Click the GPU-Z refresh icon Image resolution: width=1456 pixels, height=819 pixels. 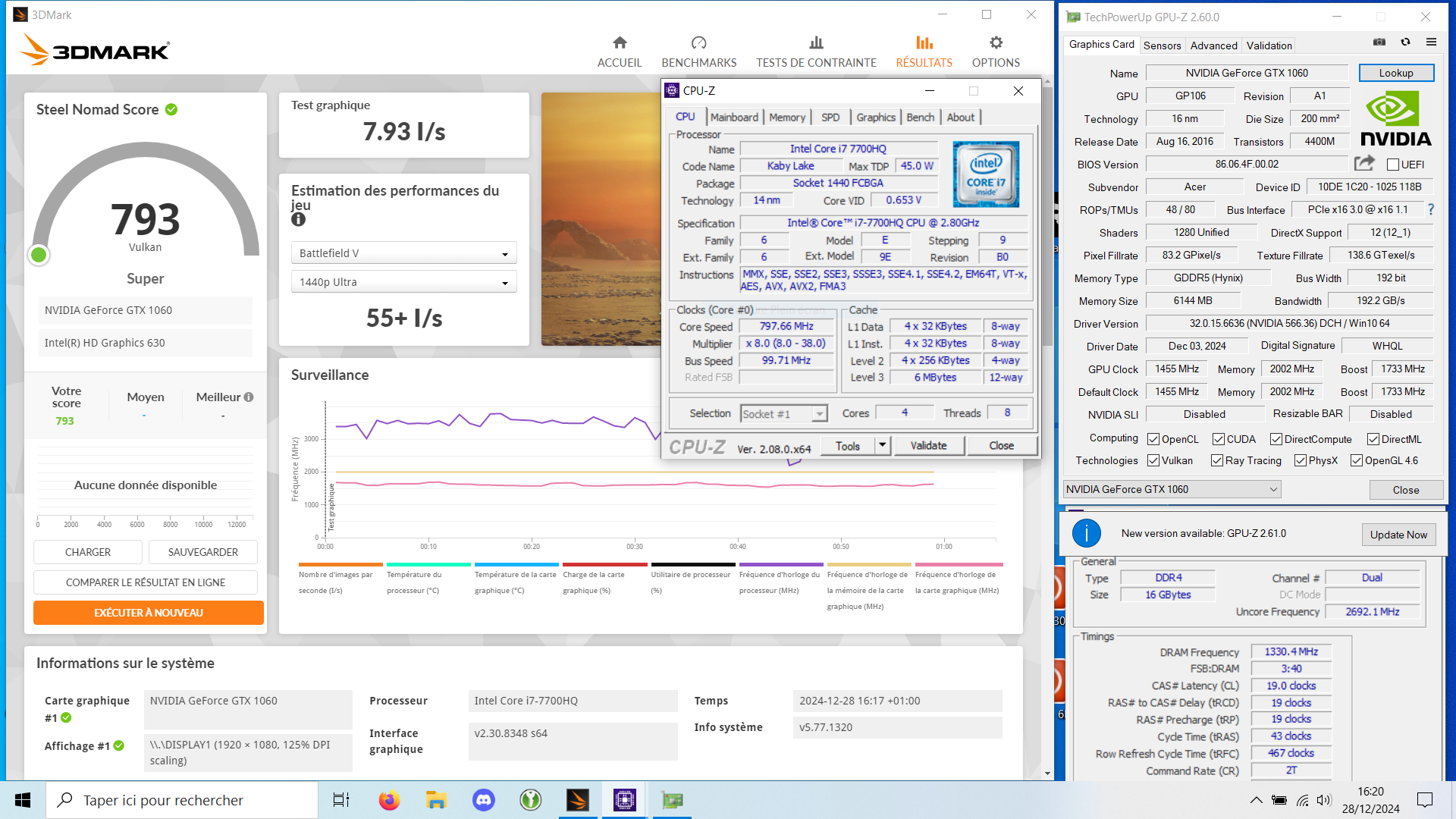coord(1405,42)
